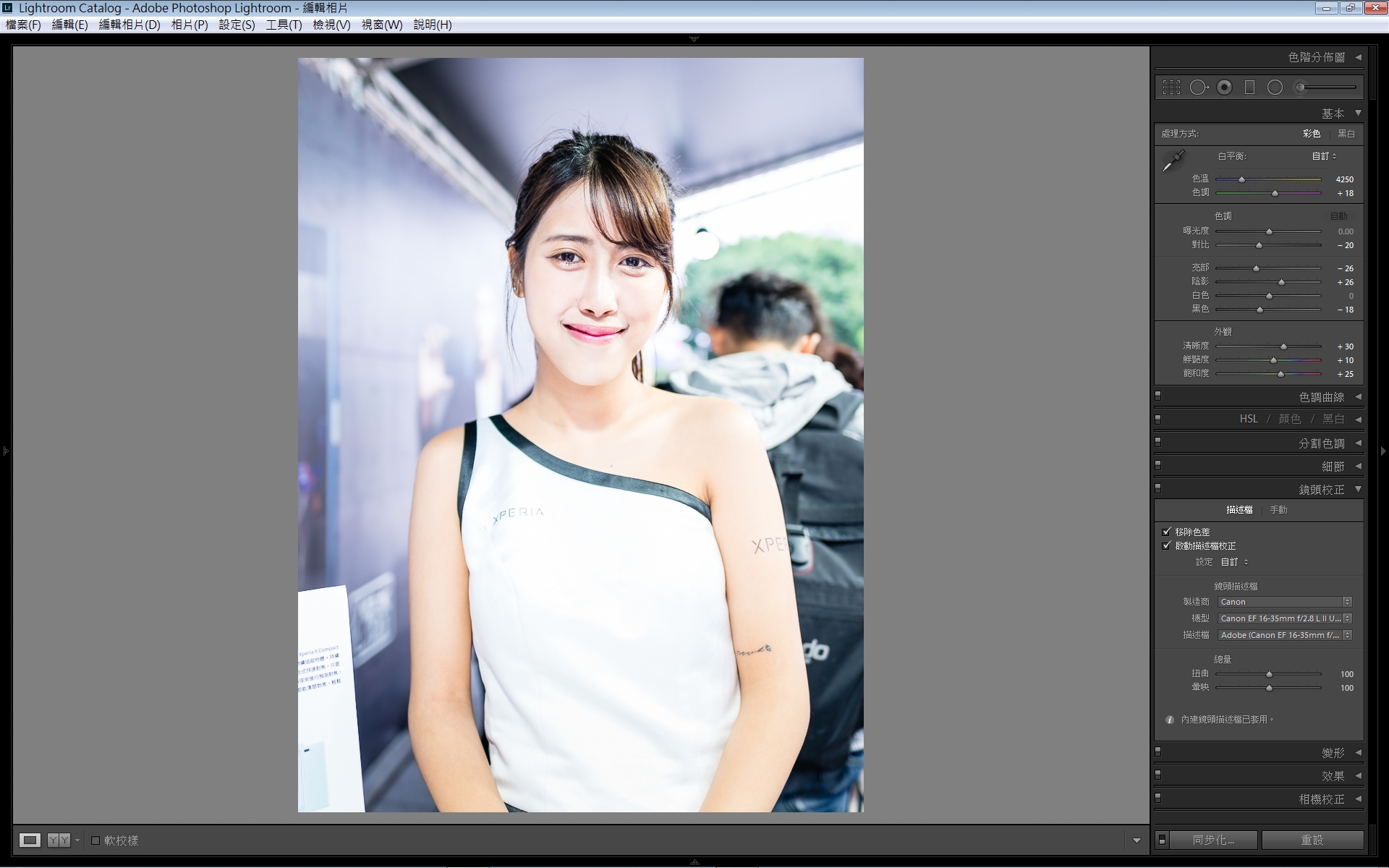1389x868 pixels.
Task: Click the Before/After YY view icon
Action: pos(59,840)
